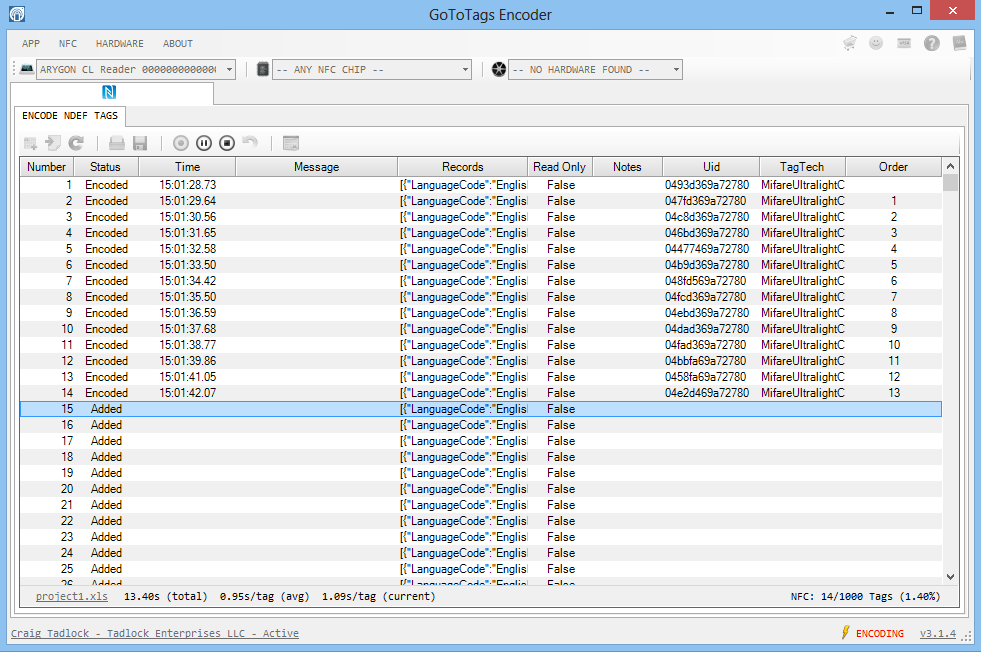Sort by the Status column header
The height and width of the screenshot is (652, 981).
tap(106, 167)
